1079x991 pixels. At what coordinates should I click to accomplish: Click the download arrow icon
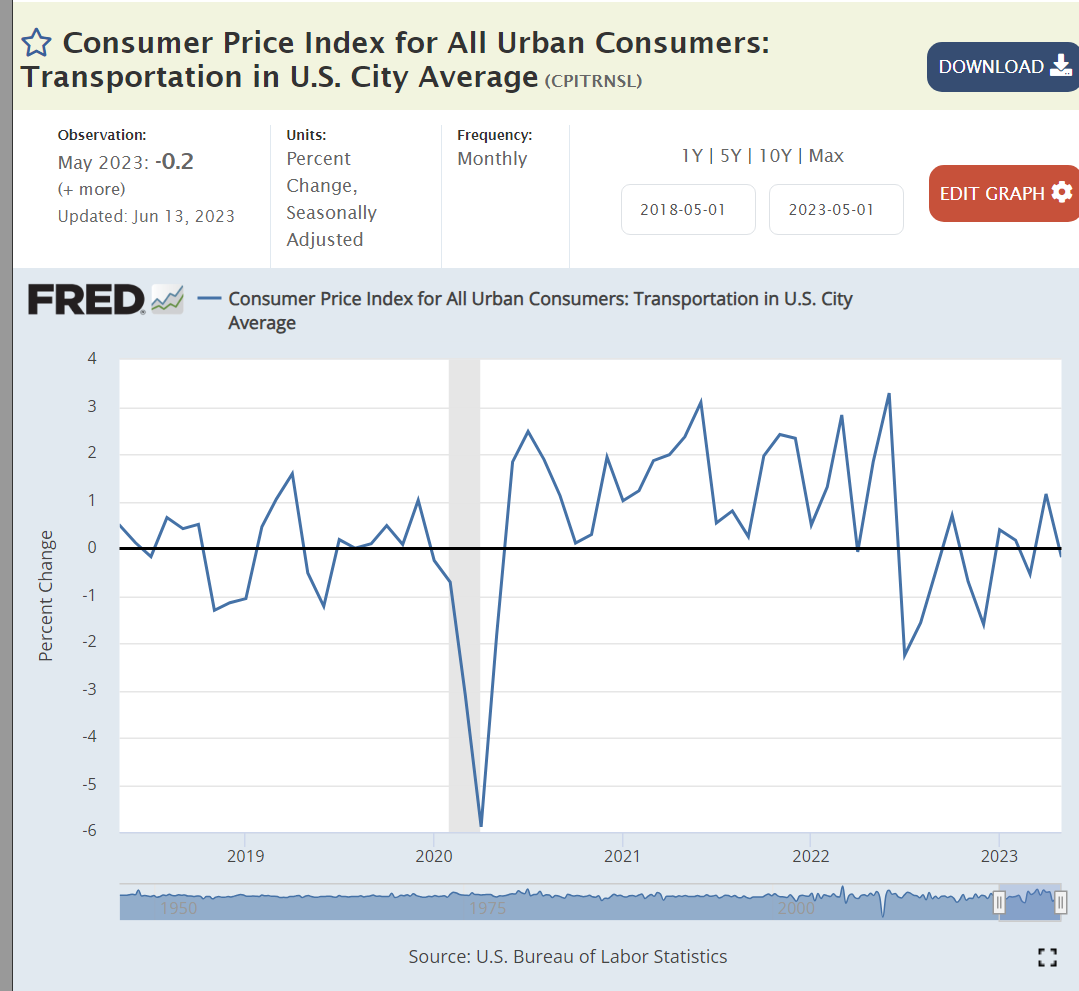coord(1060,66)
